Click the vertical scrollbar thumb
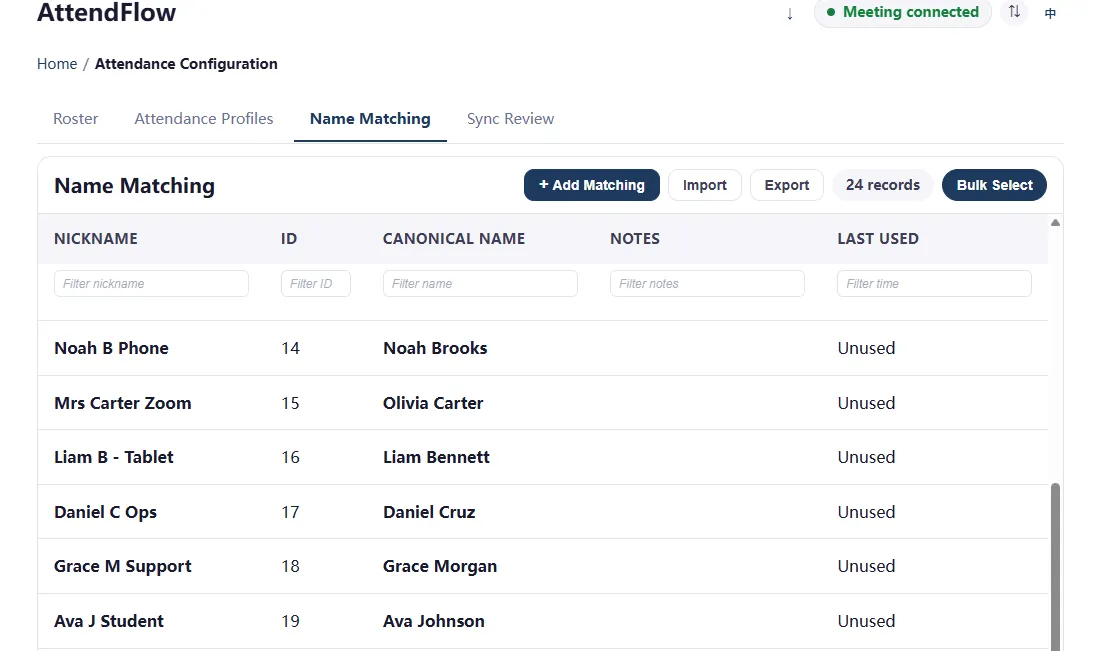This screenshot has width=1097, height=651. coord(1055,566)
